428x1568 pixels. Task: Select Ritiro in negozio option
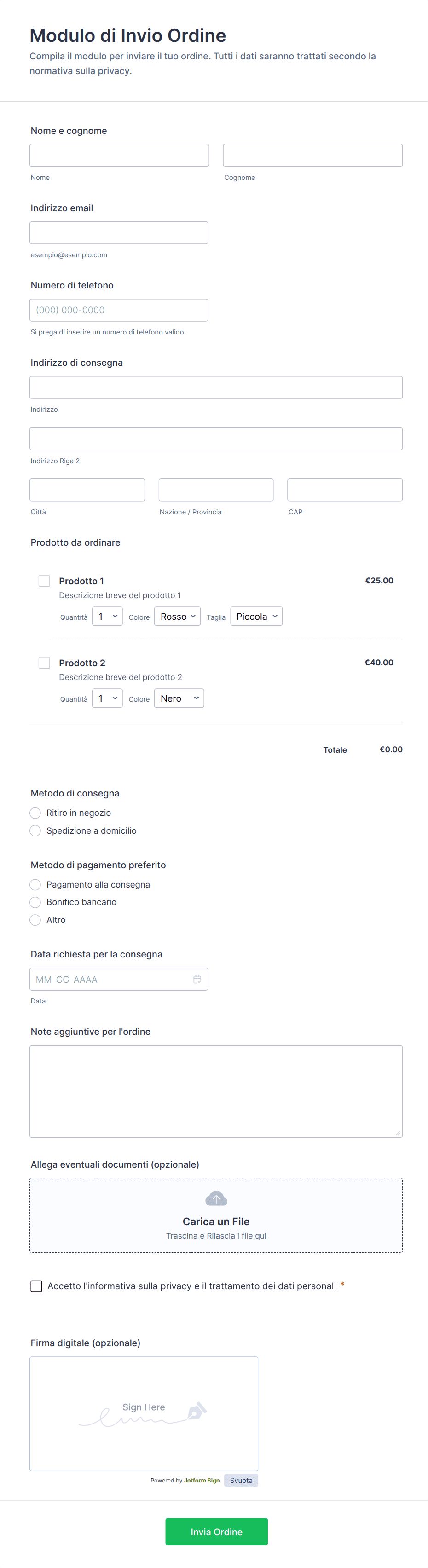[x=35, y=813]
